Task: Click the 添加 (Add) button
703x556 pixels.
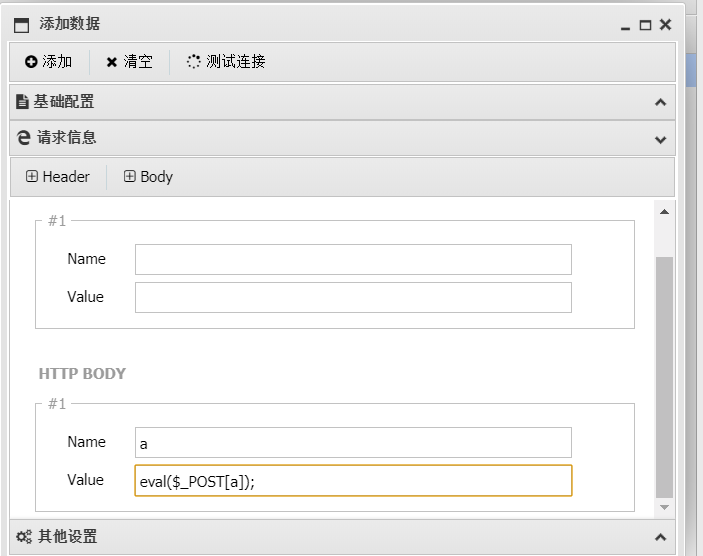Action: click(x=48, y=61)
